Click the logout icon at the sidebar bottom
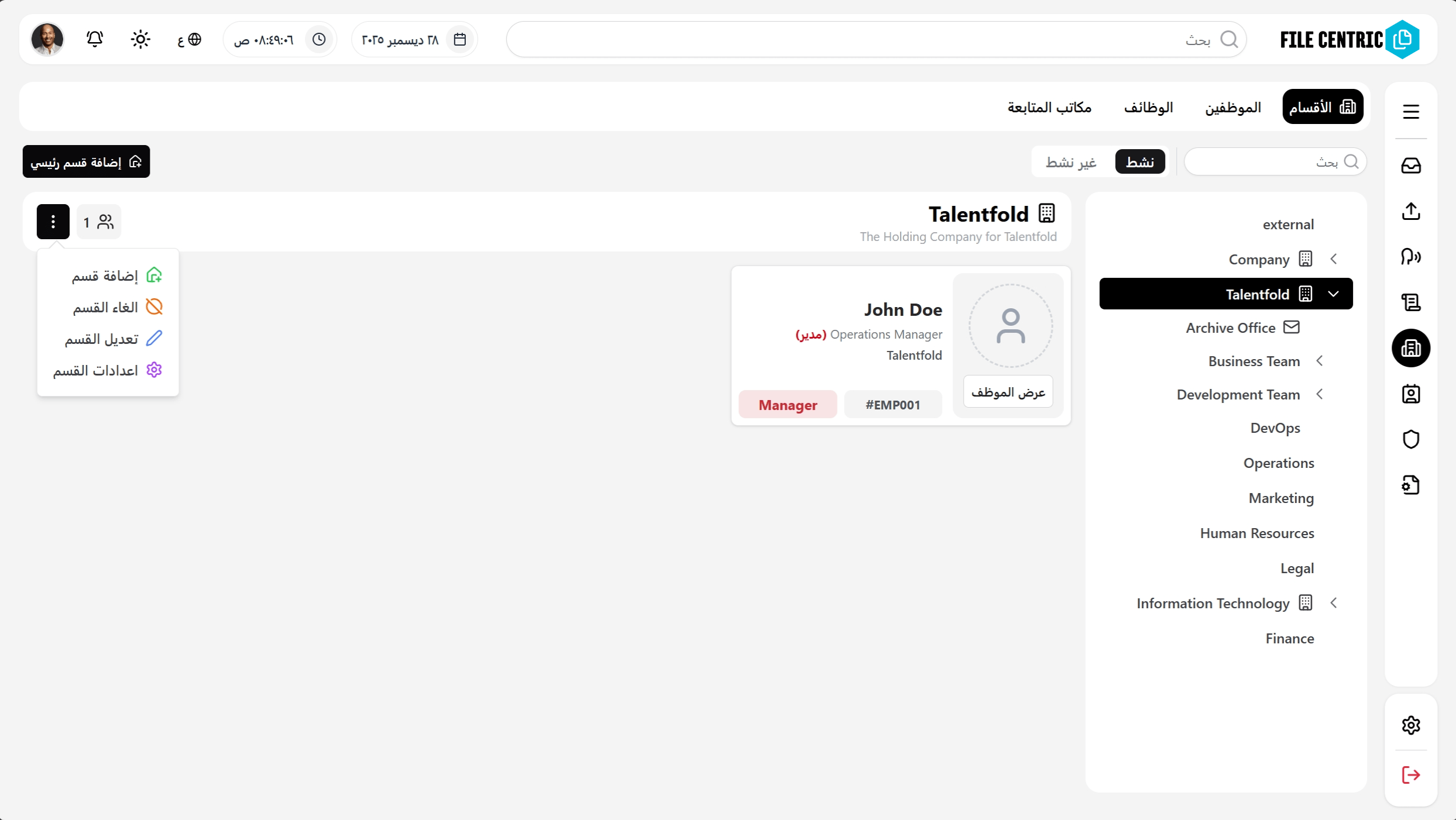Viewport: 1456px width, 820px height. pyautogui.click(x=1410, y=775)
